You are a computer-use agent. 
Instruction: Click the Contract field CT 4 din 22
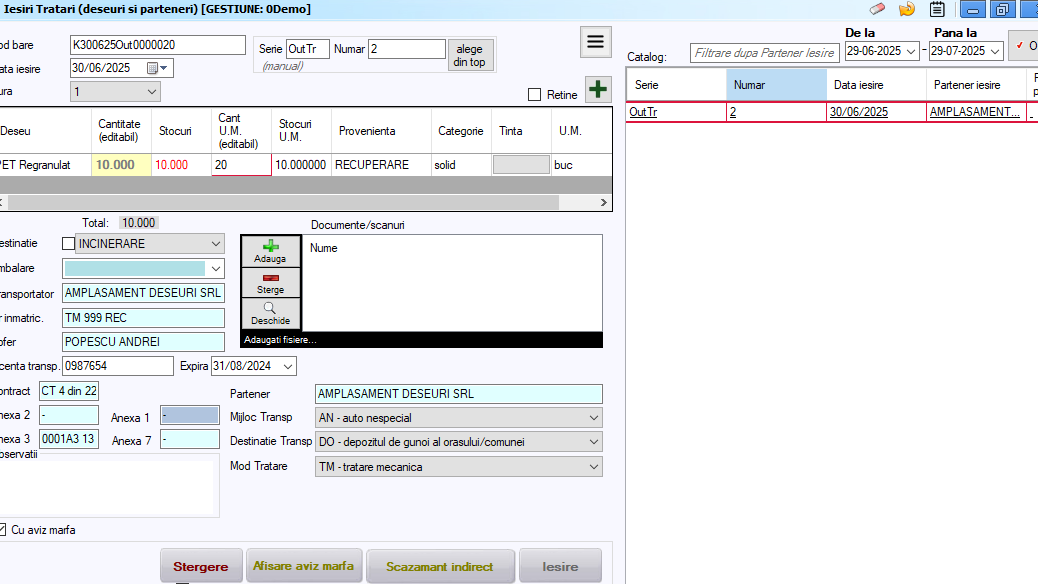[69, 391]
